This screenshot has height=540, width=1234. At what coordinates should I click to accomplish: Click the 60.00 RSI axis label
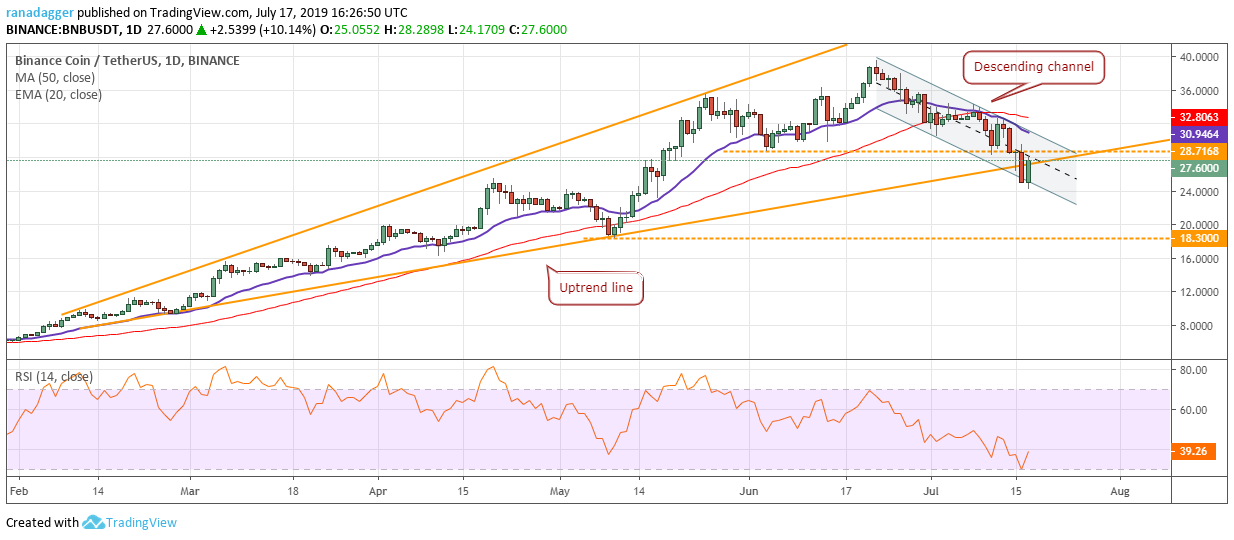pyautogui.click(x=1191, y=410)
